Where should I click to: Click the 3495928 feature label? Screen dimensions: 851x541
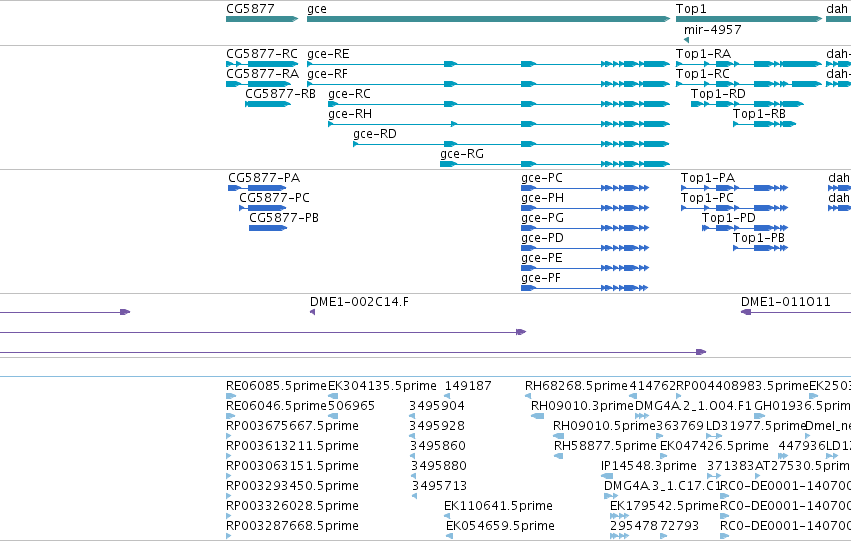click(x=436, y=426)
